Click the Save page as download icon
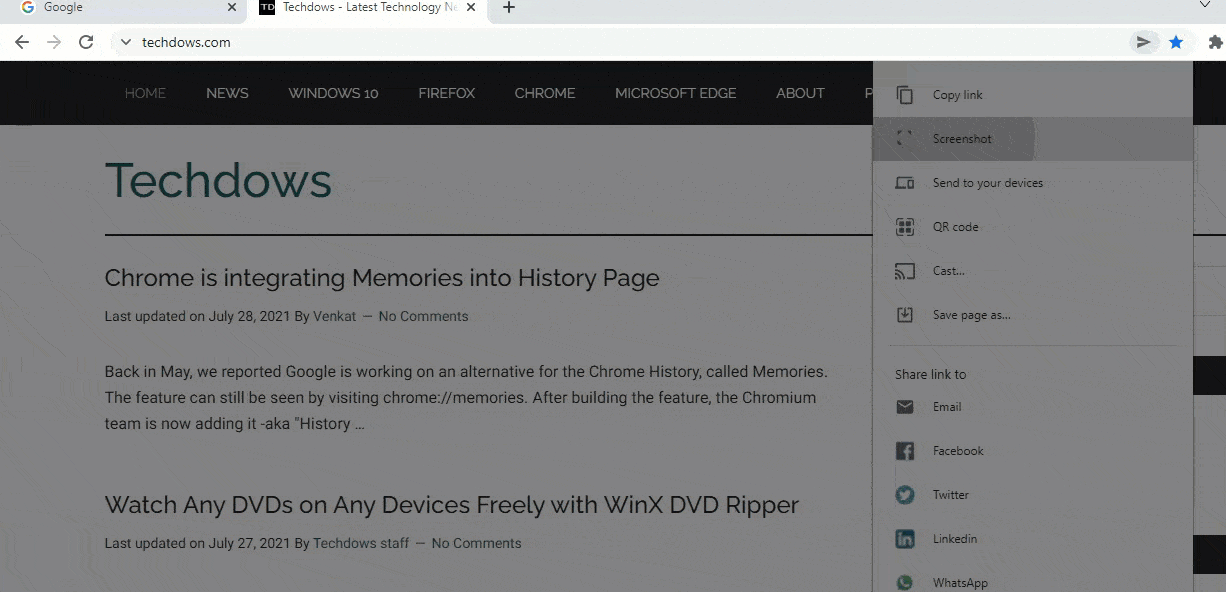Image resolution: width=1226 pixels, height=592 pixels. pos(905,315)
